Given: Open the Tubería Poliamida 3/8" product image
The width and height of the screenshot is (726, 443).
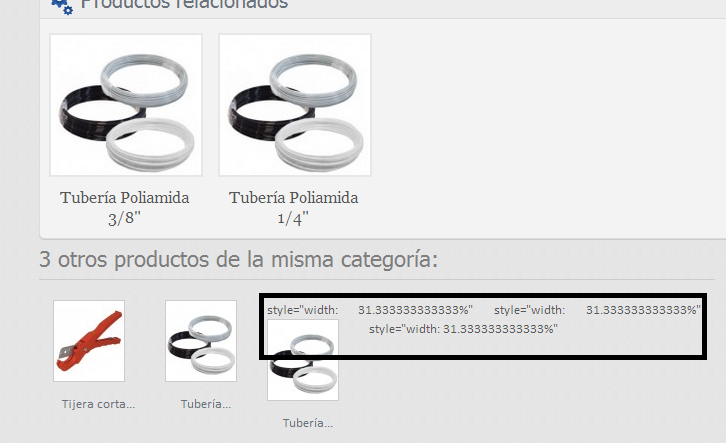Looking at the screenshot, I should tap(126, 105).
